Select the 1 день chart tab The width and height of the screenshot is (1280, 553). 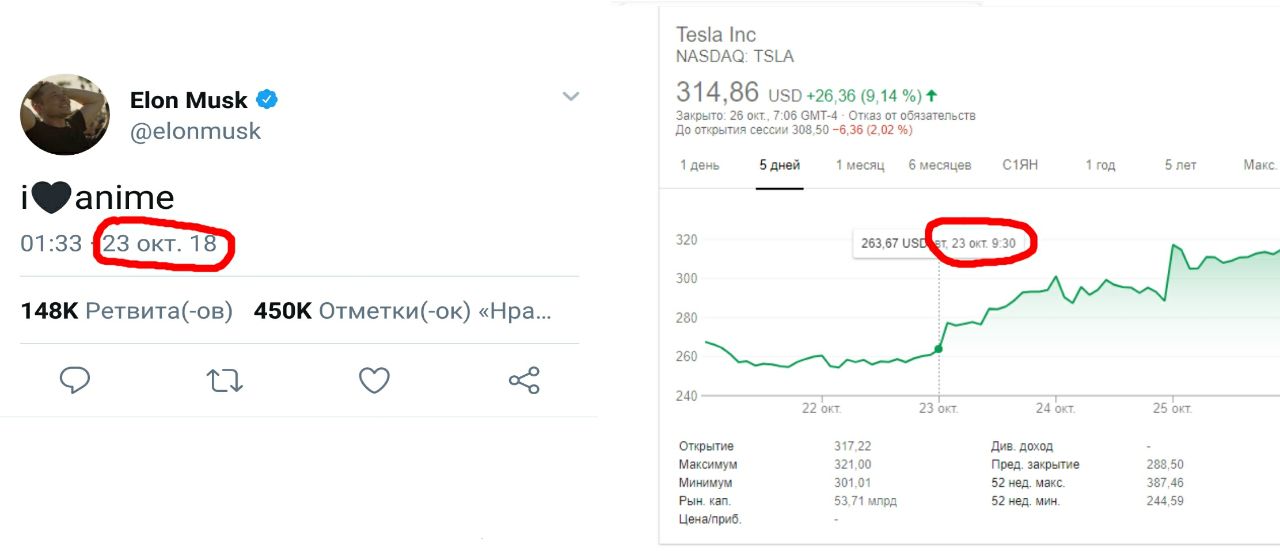click(699, 165)
